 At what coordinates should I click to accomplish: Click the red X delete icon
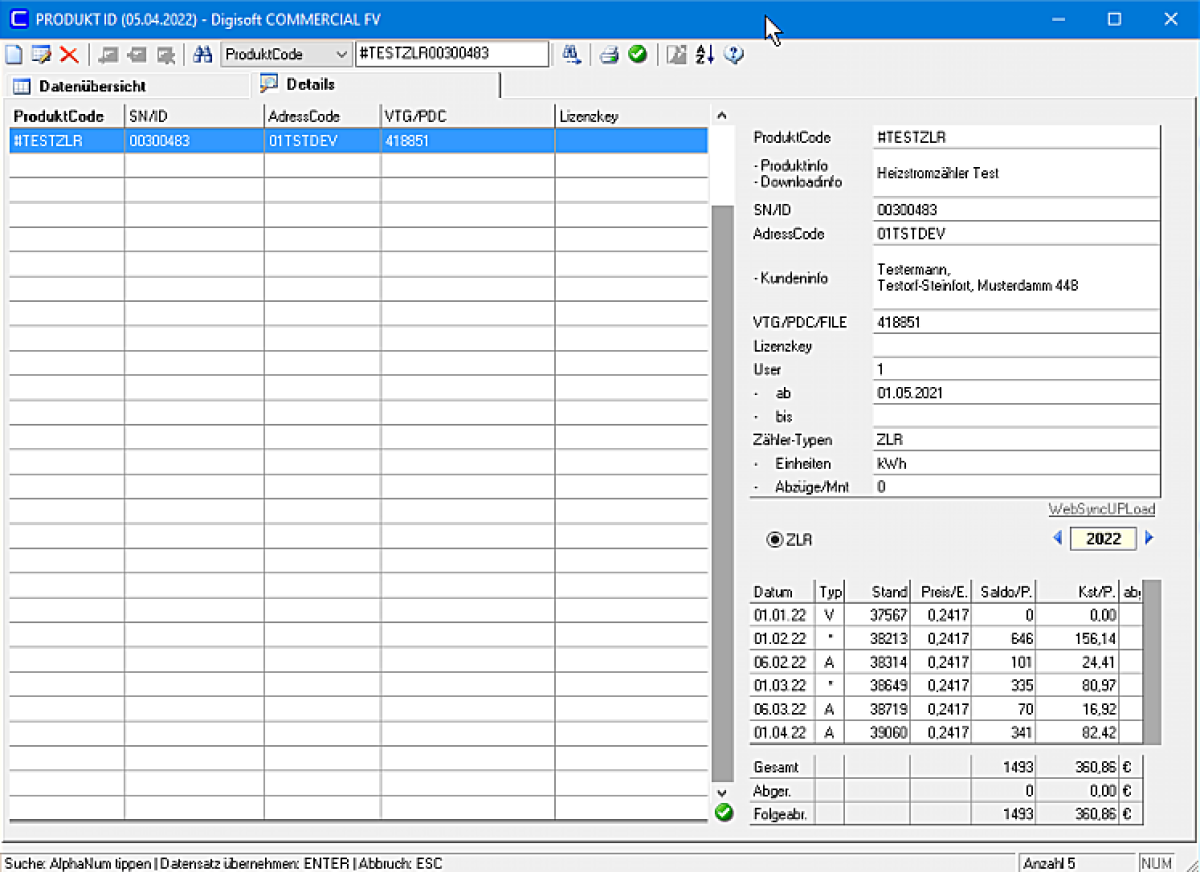(x=68, y=55)
